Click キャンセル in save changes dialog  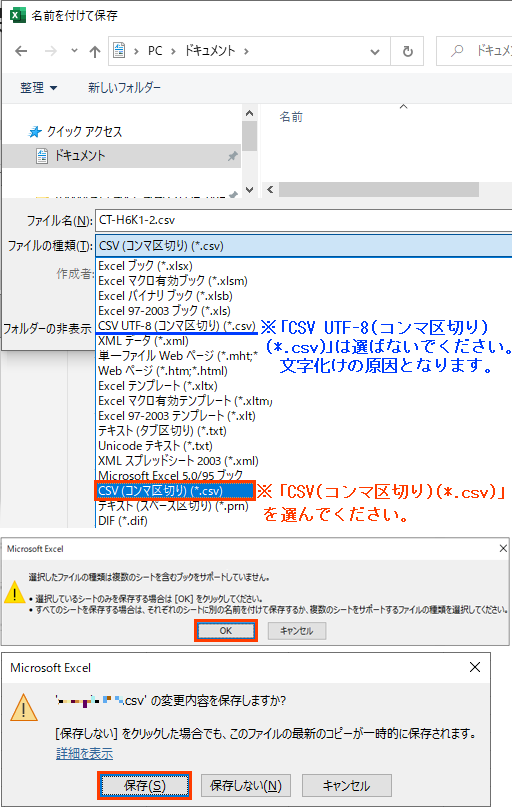tap(347, 786)
